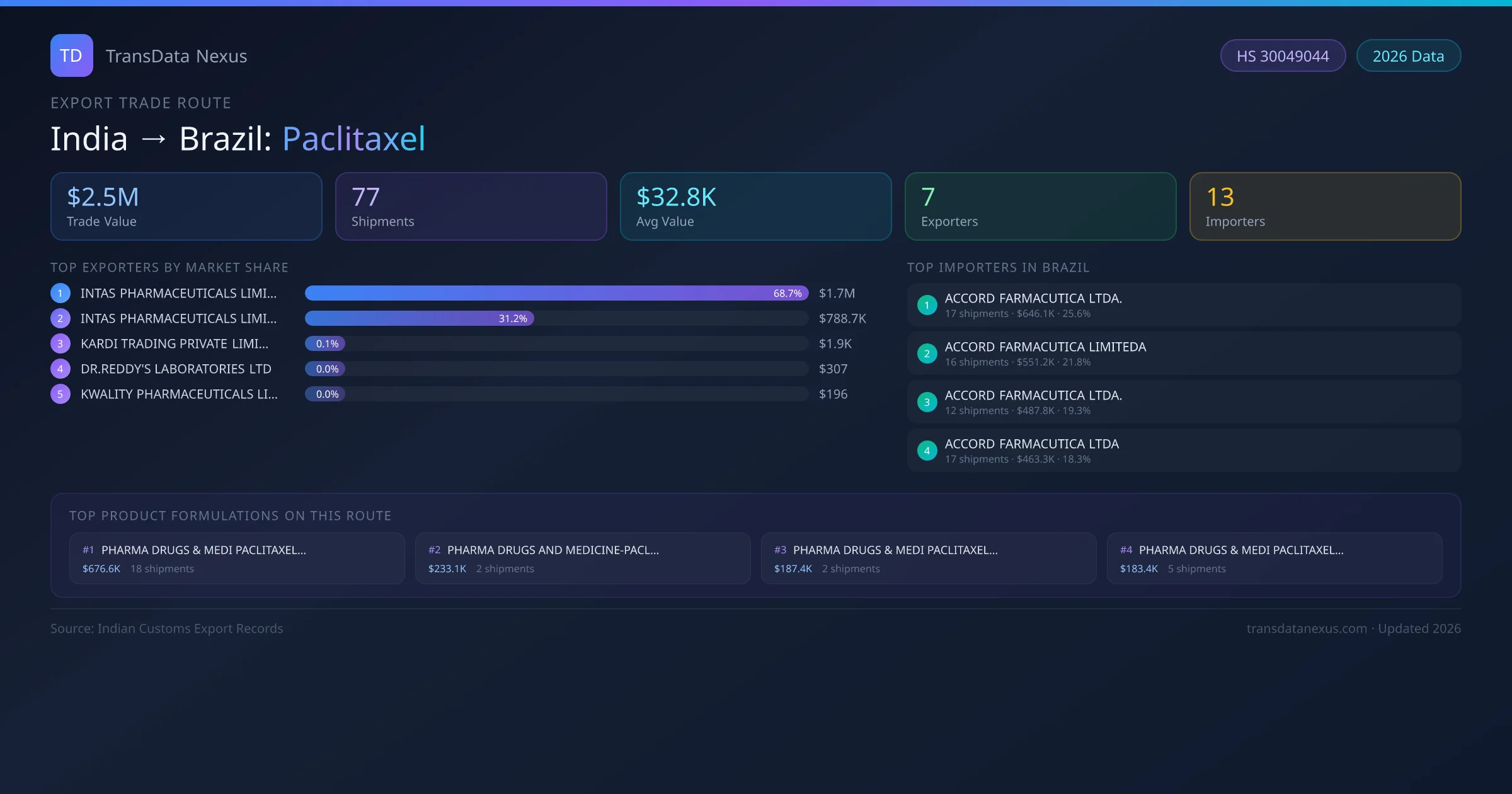1512x794 pixels.
Task: Open the EXPORT TRADE ROUTE header menu
Action: pos(140,103)
